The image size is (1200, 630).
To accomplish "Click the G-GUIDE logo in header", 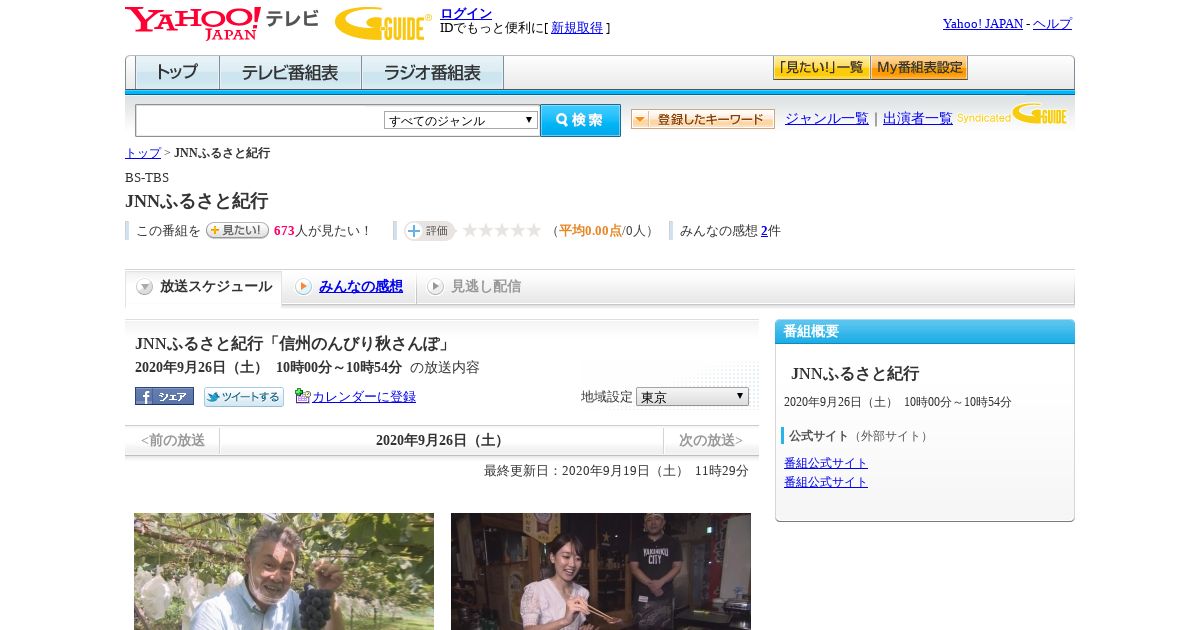I will click(x=383, y=23).
